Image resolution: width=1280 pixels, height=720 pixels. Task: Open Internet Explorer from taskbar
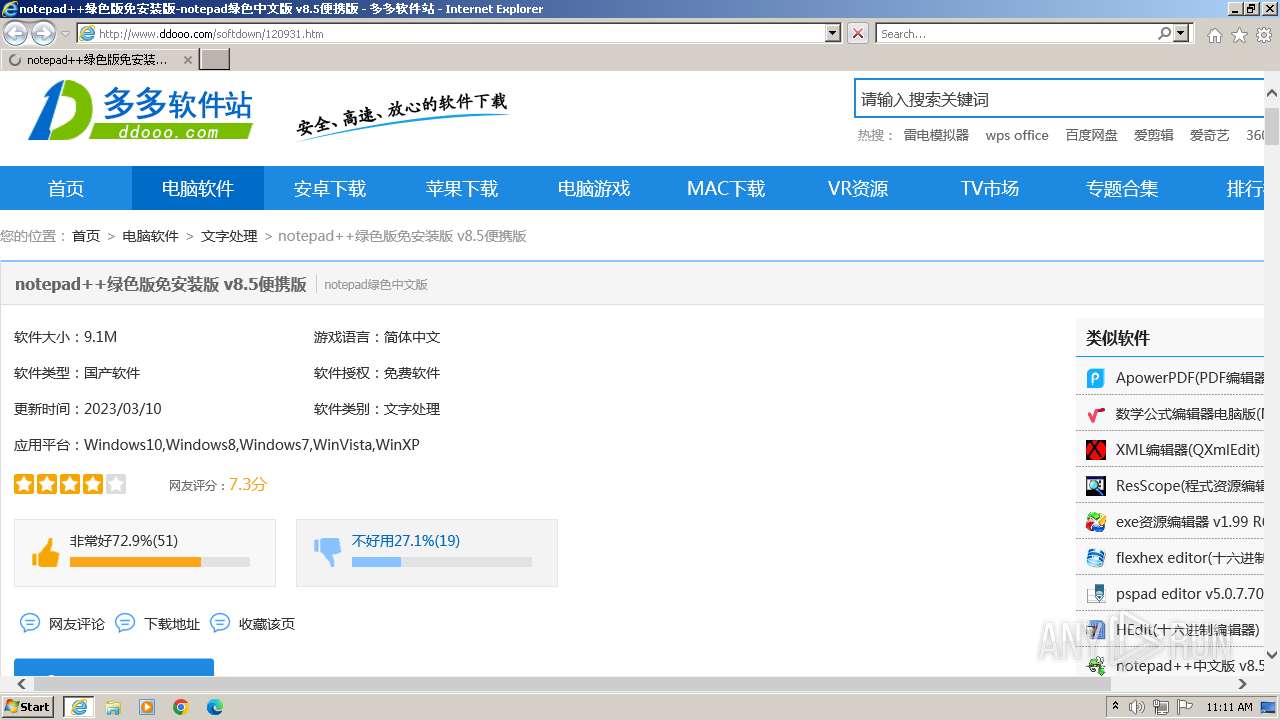tap(79, 707)
